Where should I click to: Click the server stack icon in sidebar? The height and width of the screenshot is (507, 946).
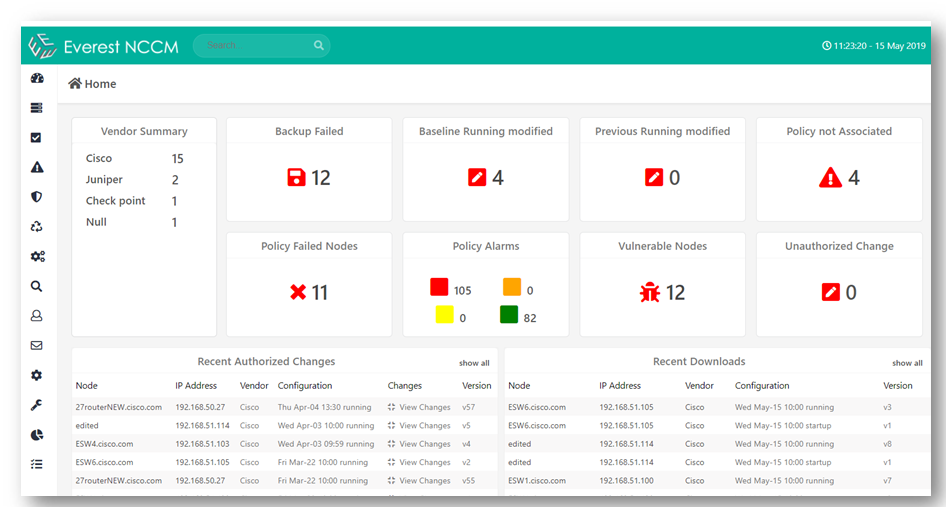37,108
